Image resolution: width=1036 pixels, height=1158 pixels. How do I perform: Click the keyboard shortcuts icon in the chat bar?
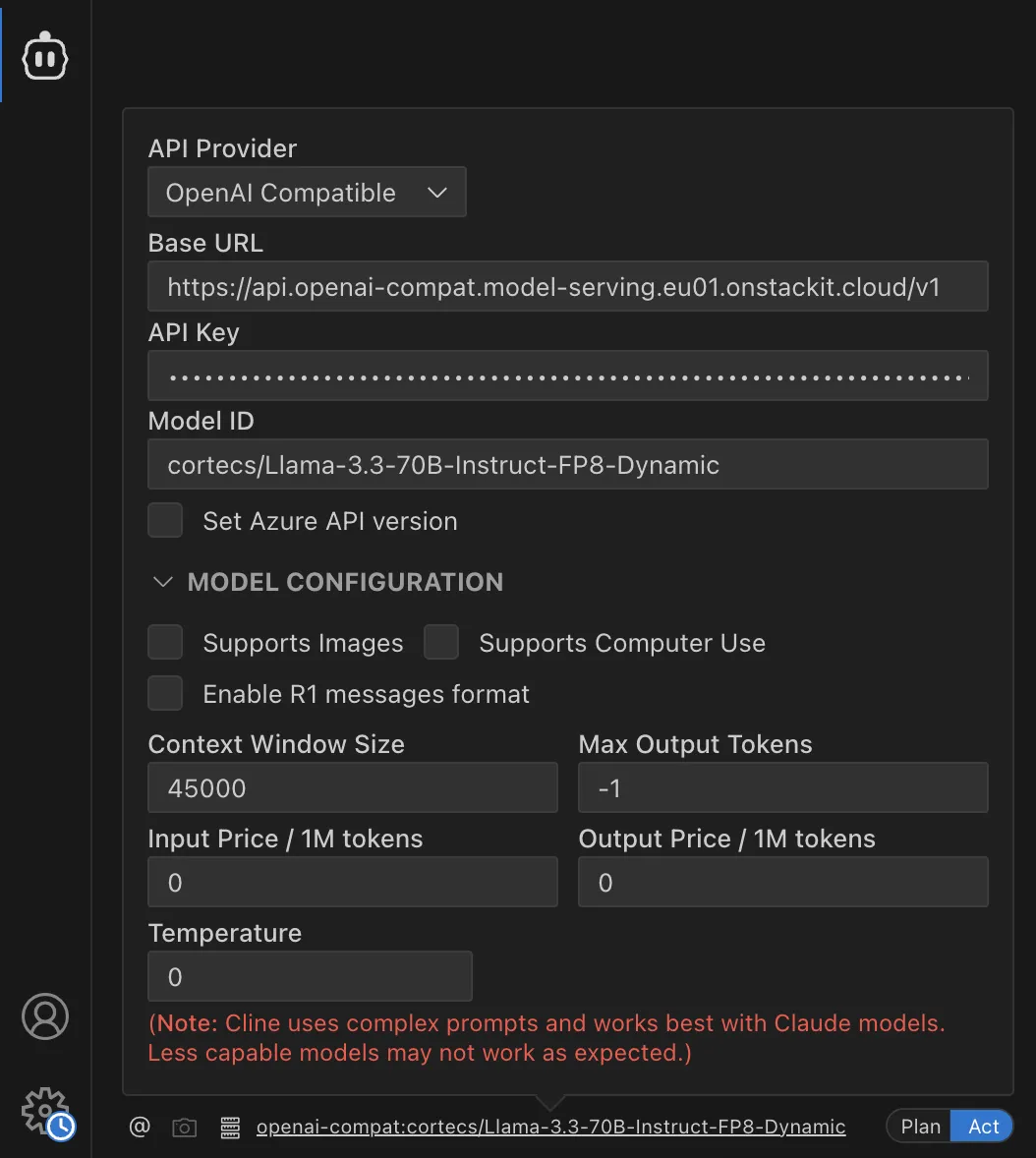coord(229,1127)
